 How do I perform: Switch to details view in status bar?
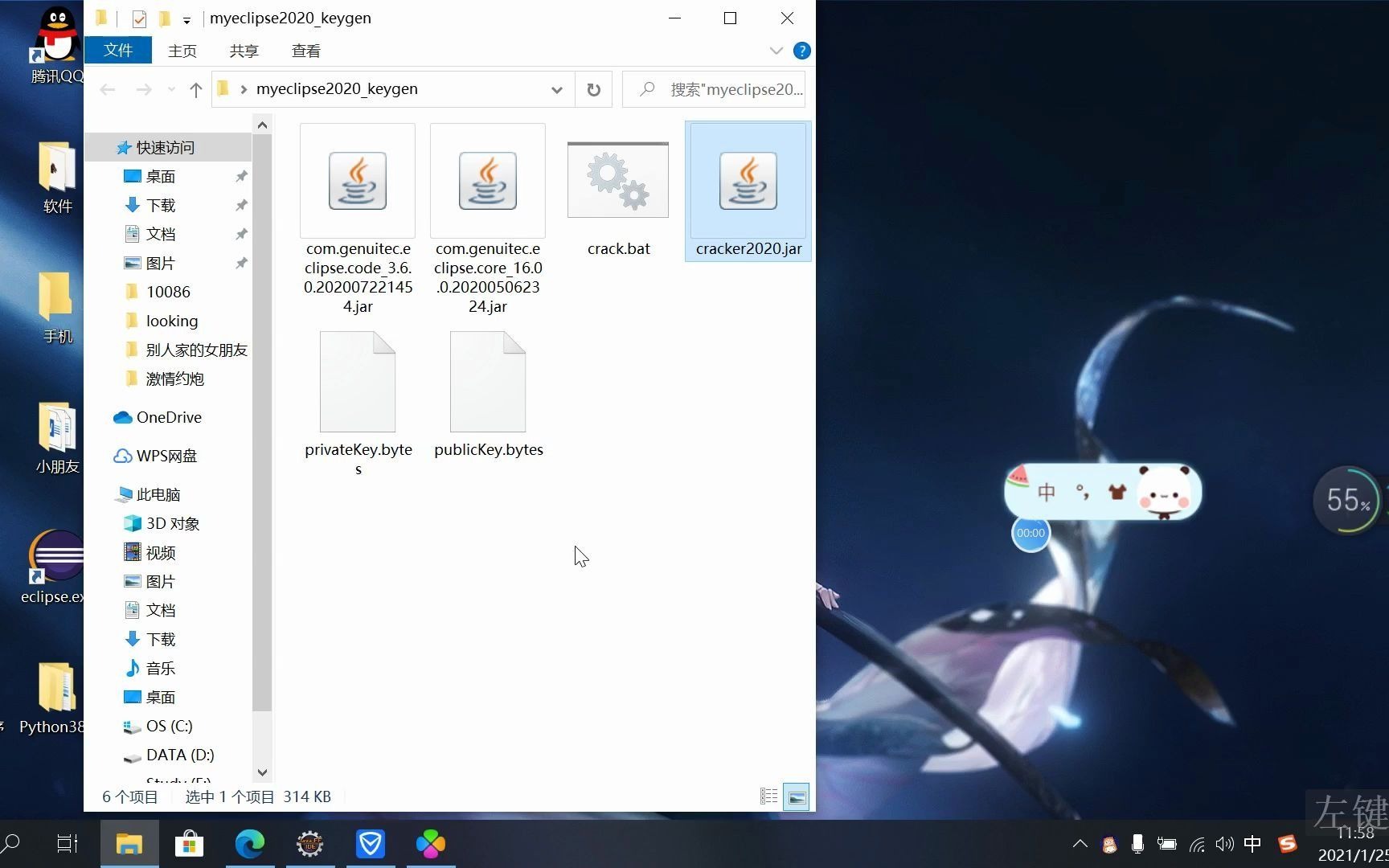pos(768,796)
